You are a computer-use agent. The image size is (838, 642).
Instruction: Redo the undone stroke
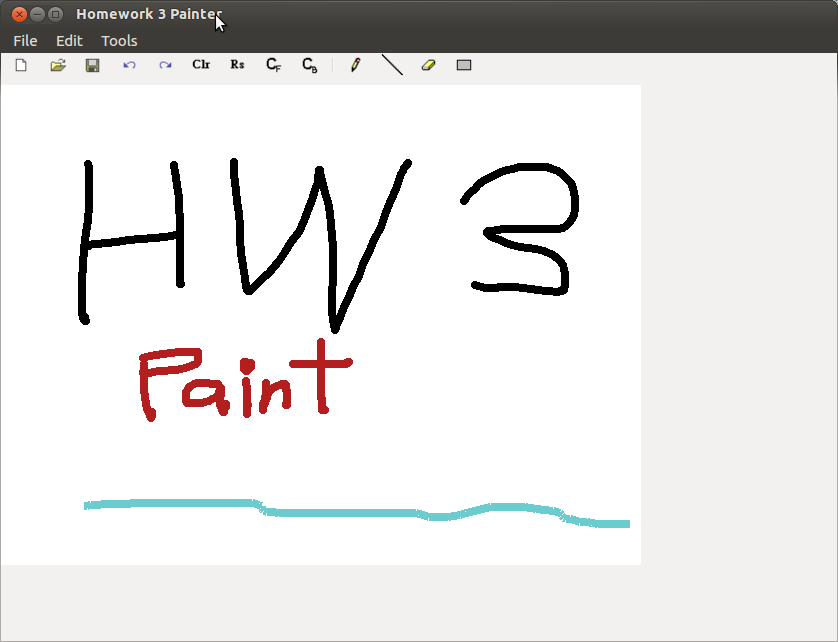165,65
